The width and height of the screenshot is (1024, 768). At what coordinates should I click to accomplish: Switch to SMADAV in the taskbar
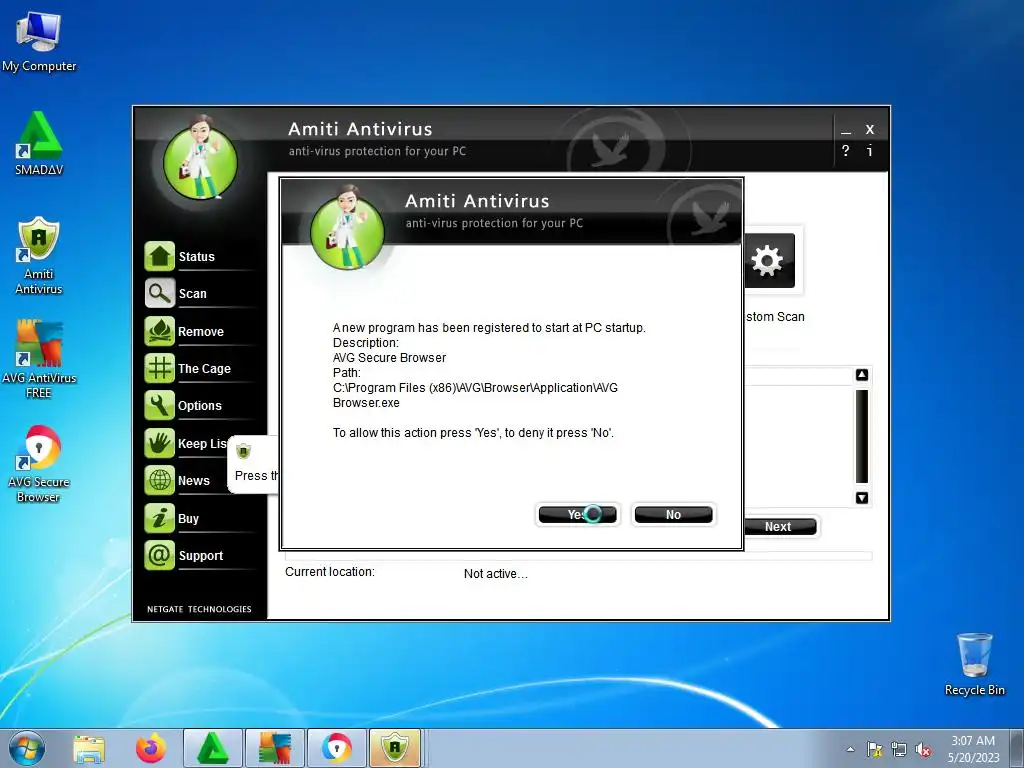[x=213, y=748]
